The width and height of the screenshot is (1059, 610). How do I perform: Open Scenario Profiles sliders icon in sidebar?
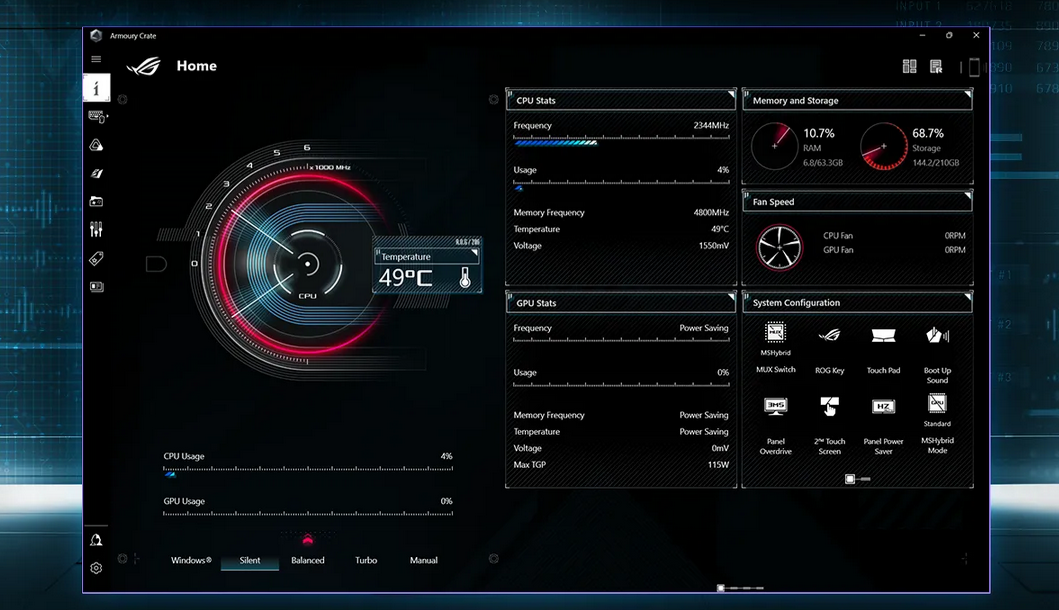(x=97, y=230)
